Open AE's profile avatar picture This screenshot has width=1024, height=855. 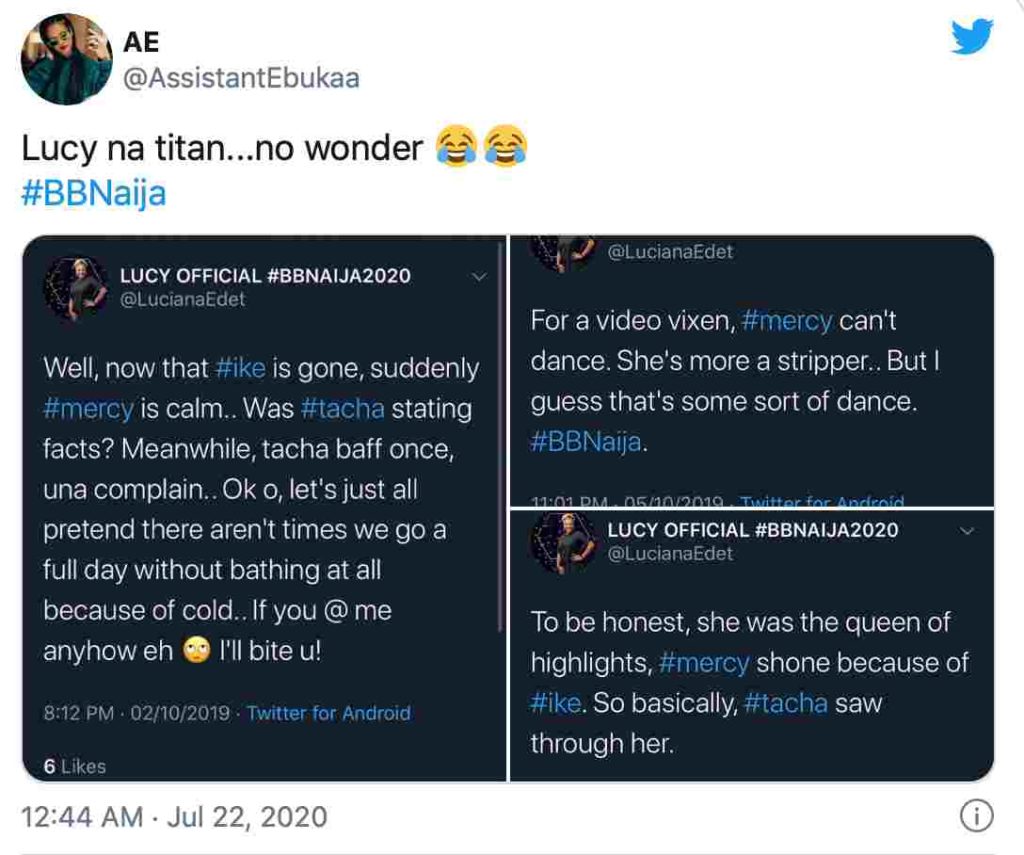(x=66, y=60)
